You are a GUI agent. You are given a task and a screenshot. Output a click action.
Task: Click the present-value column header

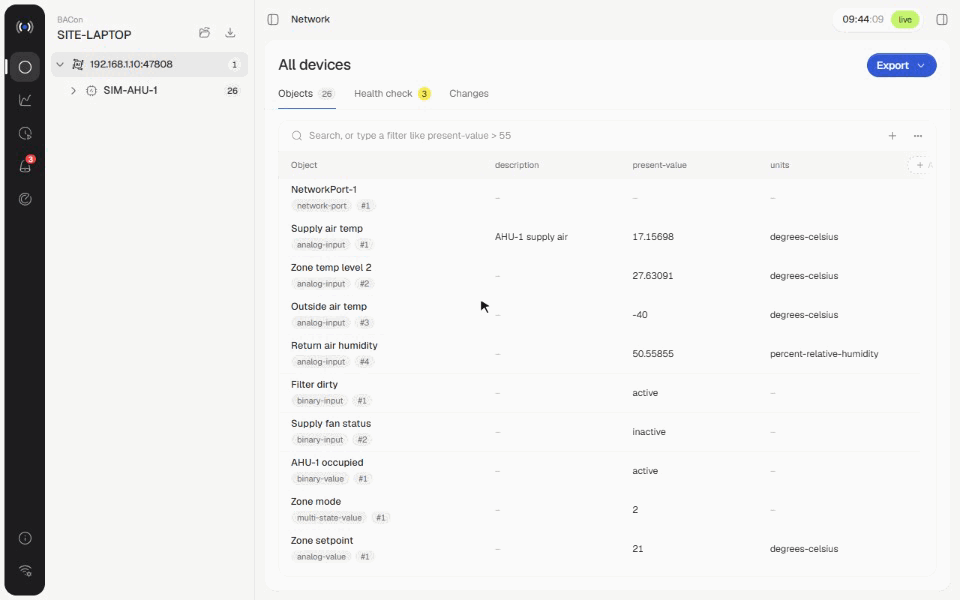point(659,165)
